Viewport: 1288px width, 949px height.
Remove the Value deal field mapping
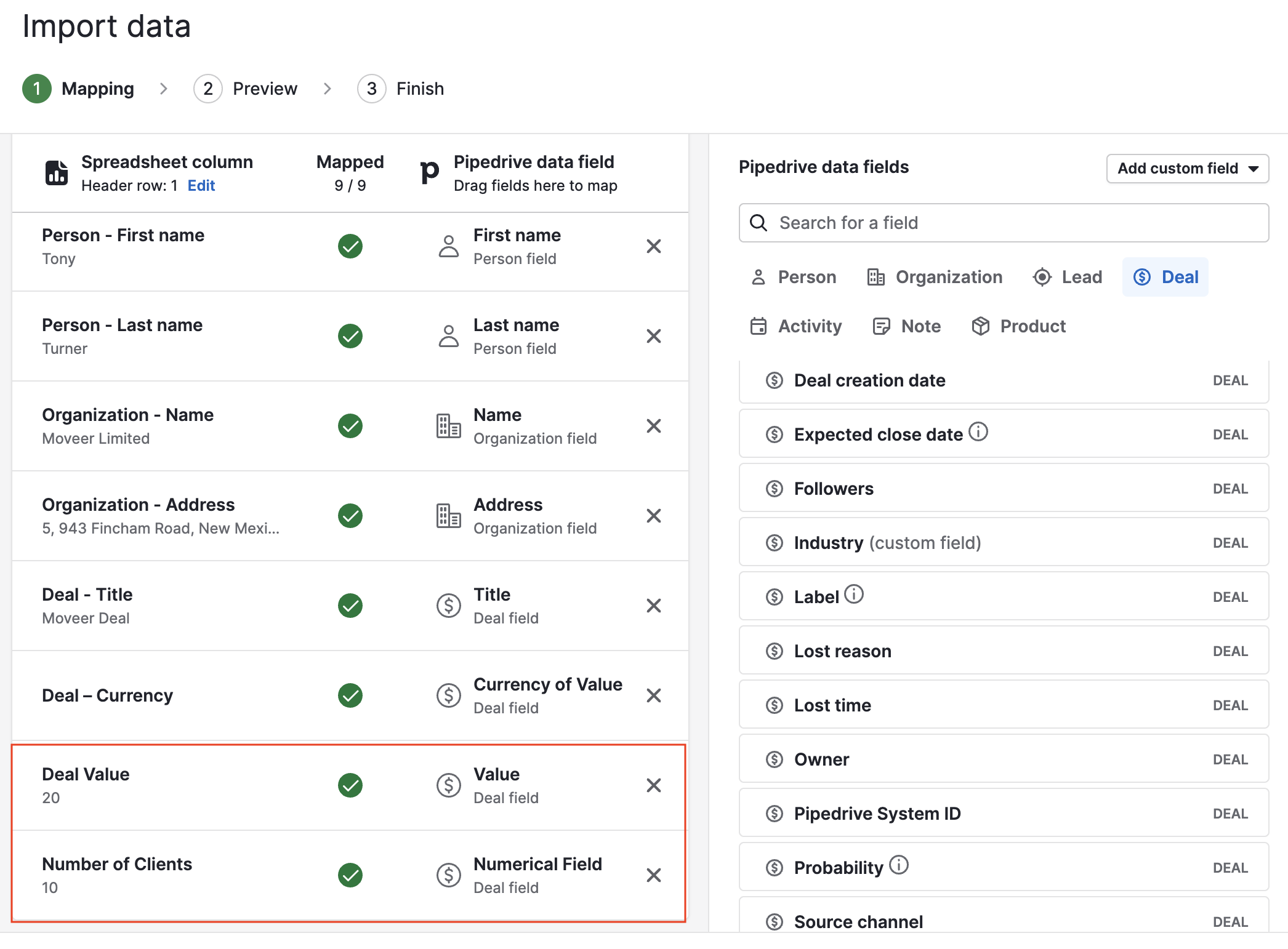point(653,785)
